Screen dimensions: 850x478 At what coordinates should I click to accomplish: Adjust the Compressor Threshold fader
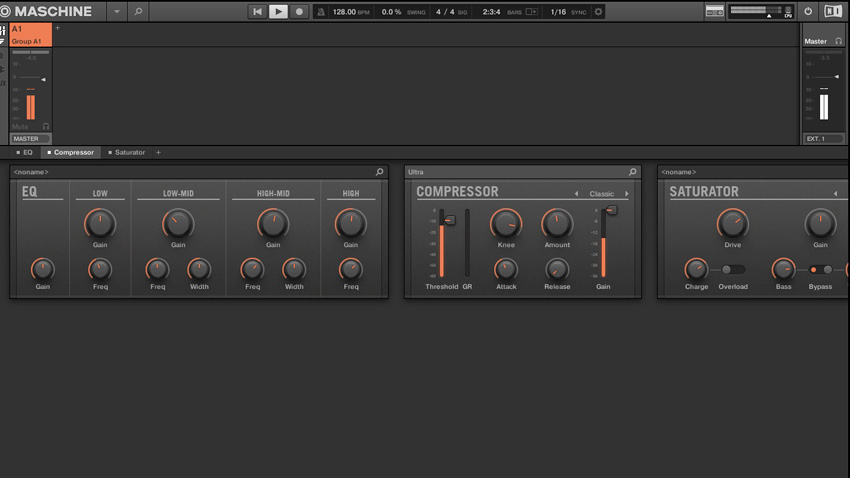point(449,220)
